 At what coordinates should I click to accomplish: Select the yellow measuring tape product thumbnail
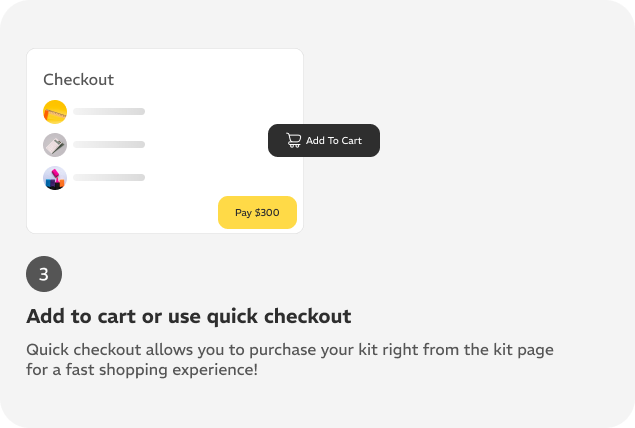(x=55, y=112)
